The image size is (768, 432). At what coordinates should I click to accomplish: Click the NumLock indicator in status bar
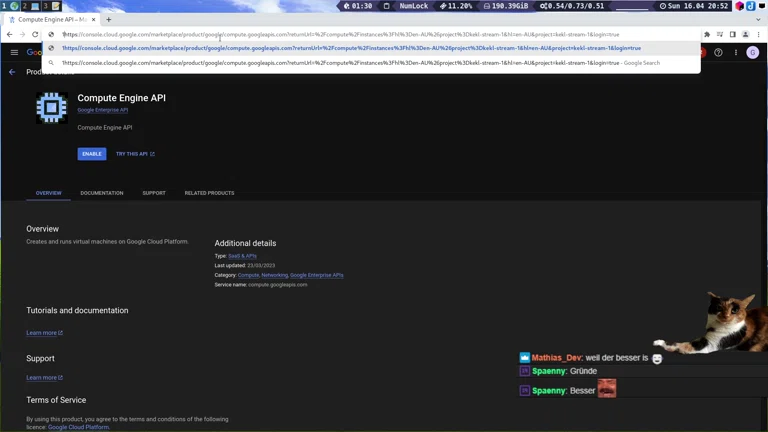413,6
